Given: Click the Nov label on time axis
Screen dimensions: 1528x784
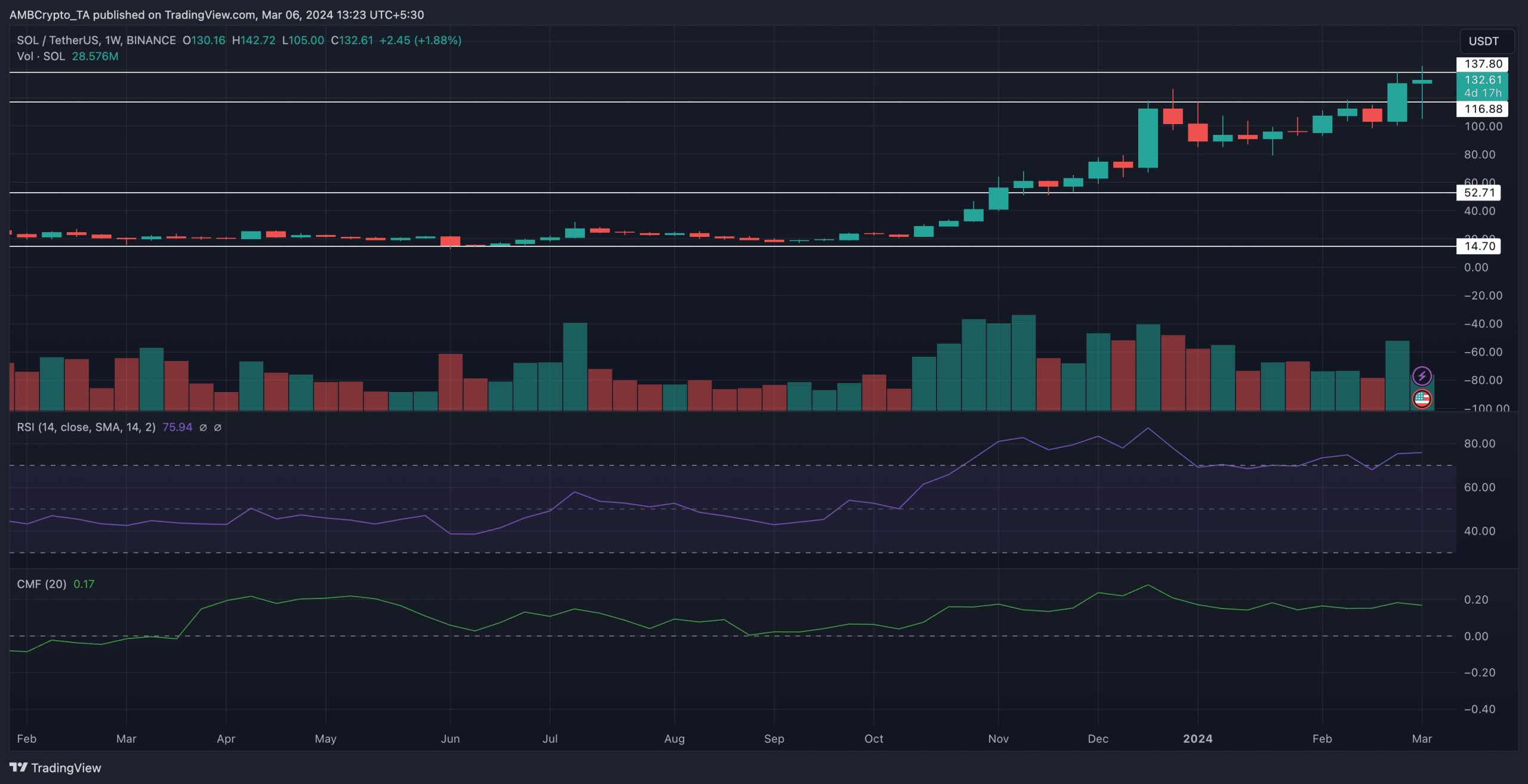Looking at the screenshot, I should point(998,739).
